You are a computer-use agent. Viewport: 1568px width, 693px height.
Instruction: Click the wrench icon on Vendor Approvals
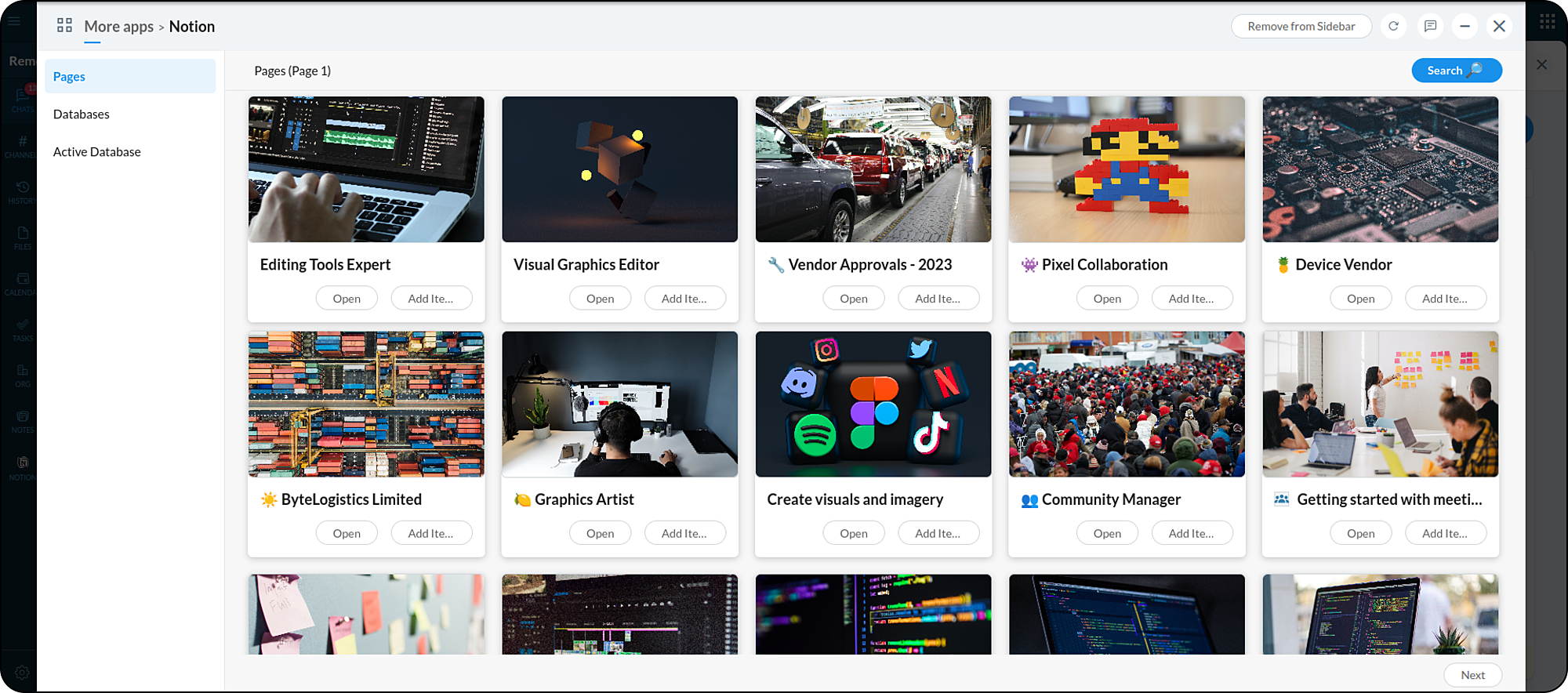pos(776,265)
